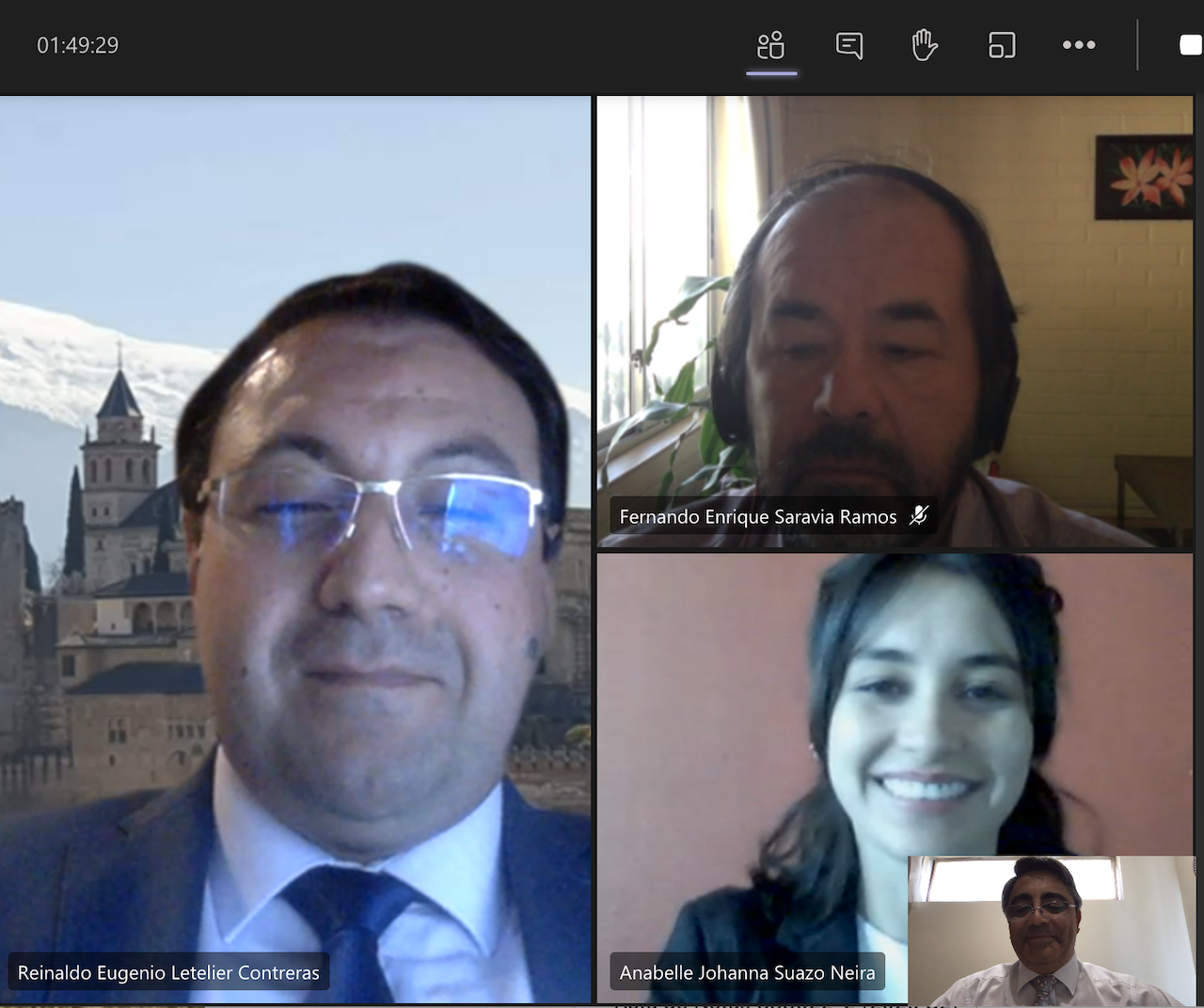
Task: Open the More actions ellipsis menu
Action: 1079,45
